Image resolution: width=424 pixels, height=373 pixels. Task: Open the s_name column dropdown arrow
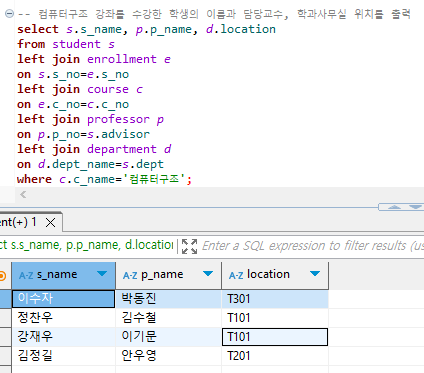(x=102, y=274)
